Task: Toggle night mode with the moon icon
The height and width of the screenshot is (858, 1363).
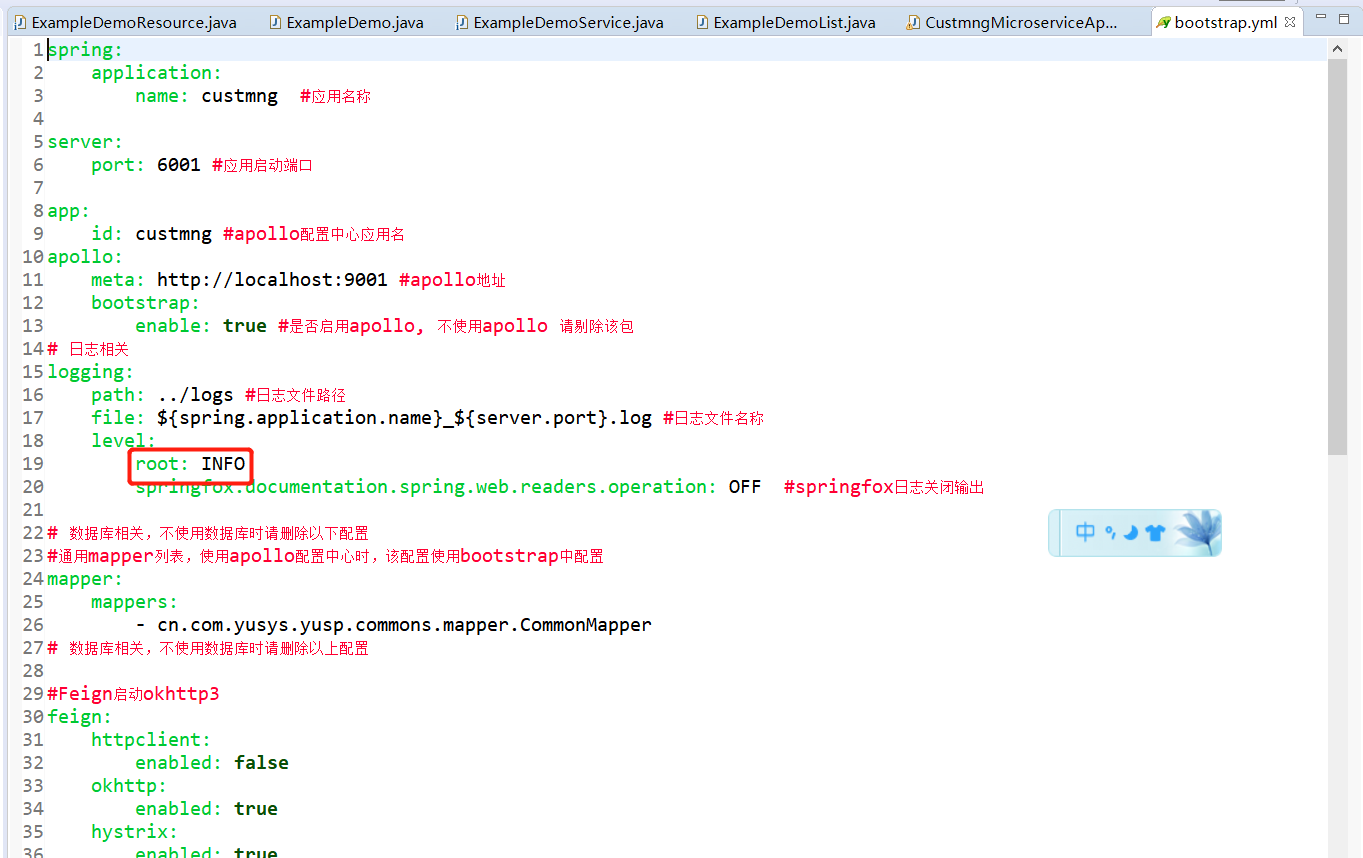Action: [1130, 532]
